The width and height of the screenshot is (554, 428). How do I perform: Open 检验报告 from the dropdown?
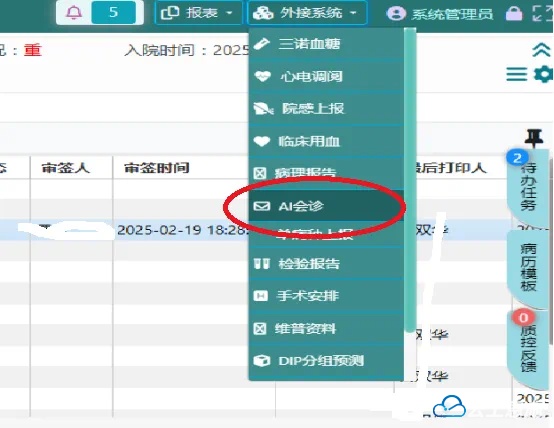pyautogui.click(x=326, y=264)
